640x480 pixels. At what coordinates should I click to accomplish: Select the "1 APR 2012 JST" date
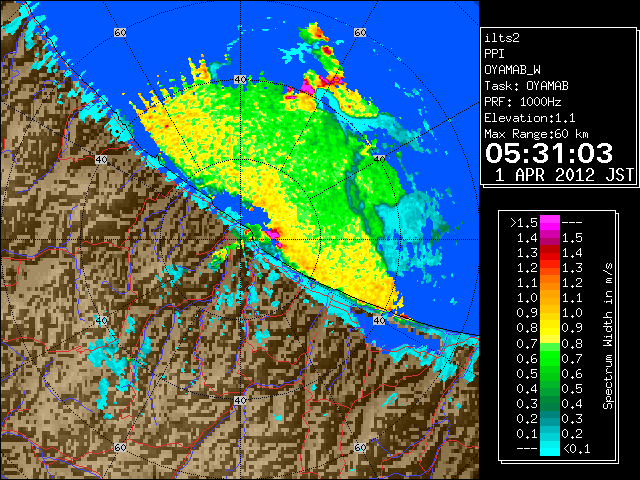coord(564,175)
